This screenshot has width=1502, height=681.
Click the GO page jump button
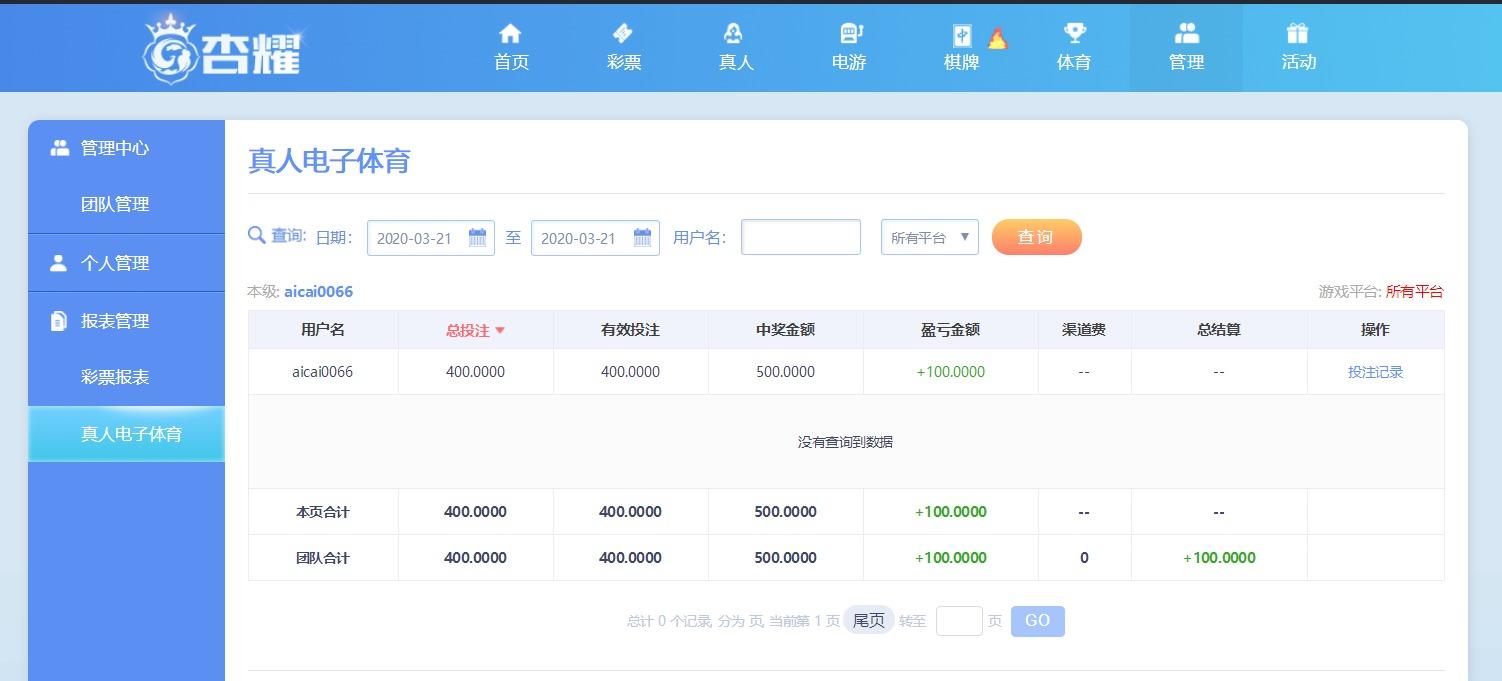tap(1037, 621)
